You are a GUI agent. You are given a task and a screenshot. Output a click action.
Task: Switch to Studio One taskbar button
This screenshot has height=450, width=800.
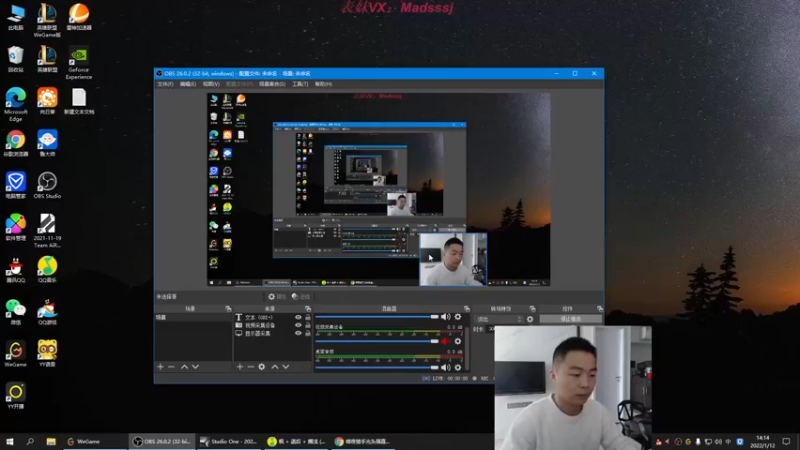[229, 441]
